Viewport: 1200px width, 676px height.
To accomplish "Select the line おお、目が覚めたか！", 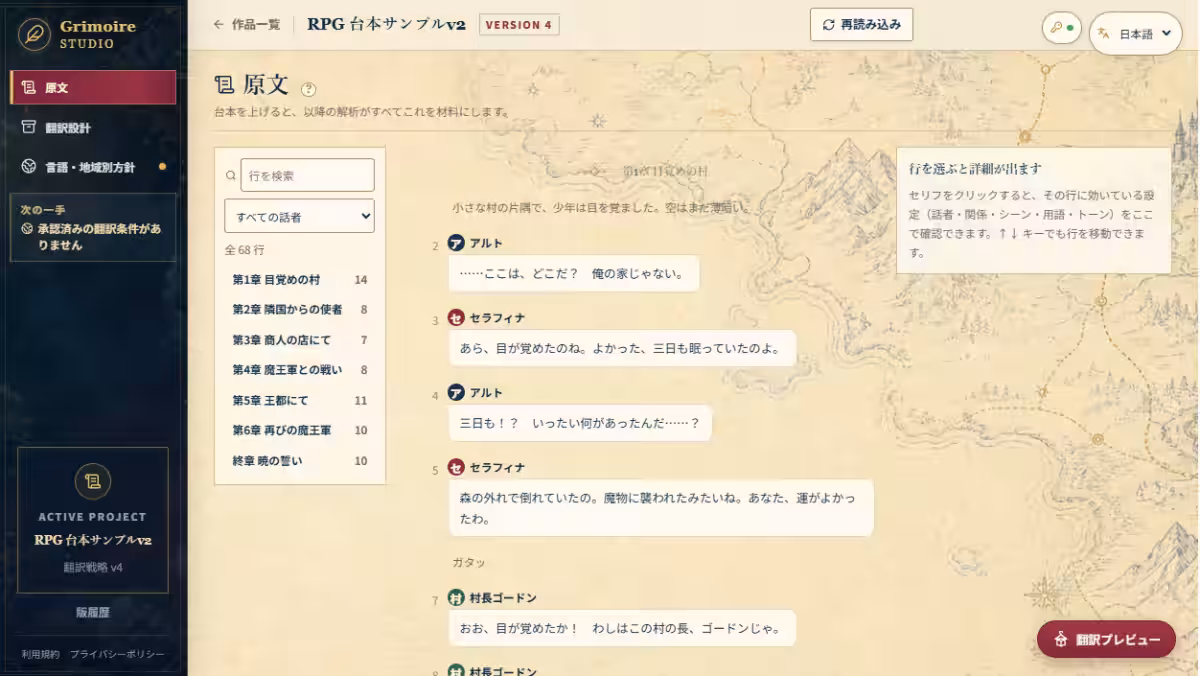I will [621, 628].
